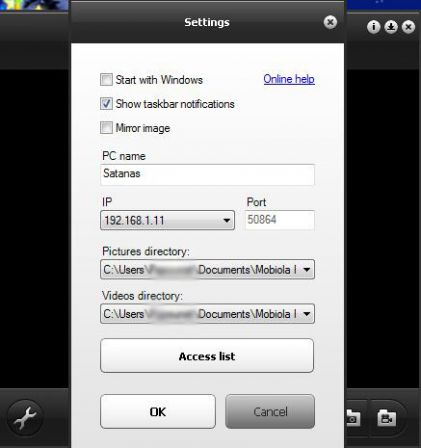Start video recording with camcorder icon
The image size is (421, 448).
point(386,418)
